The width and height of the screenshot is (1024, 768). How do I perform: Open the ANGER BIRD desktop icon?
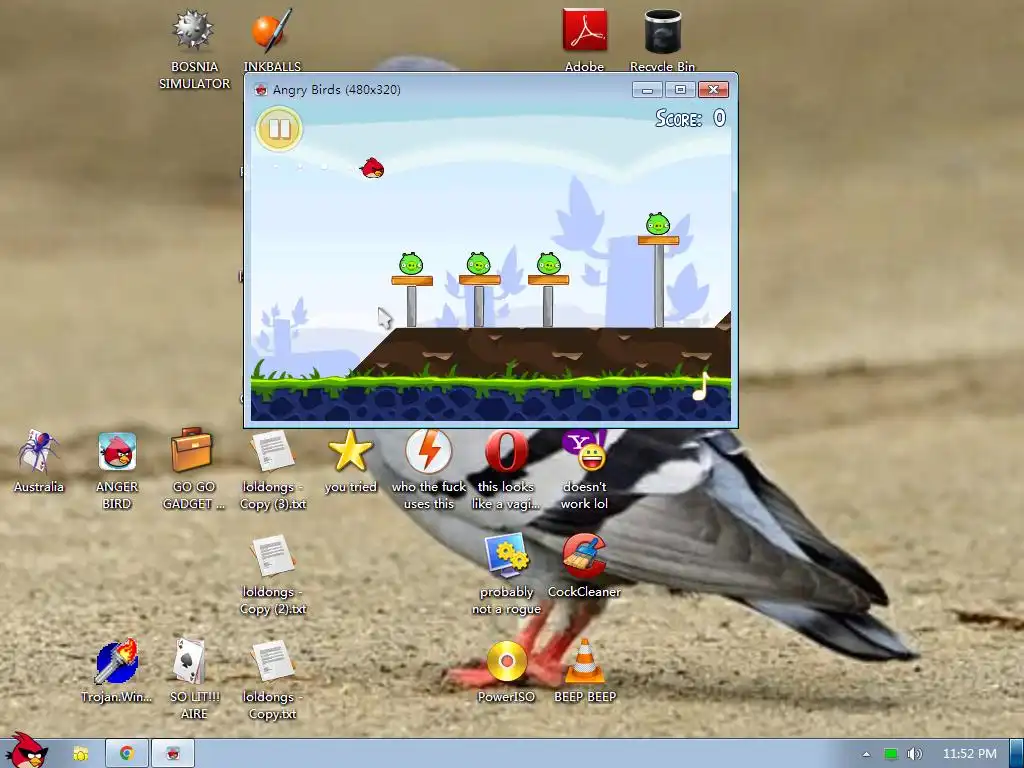tap(117, 470)
